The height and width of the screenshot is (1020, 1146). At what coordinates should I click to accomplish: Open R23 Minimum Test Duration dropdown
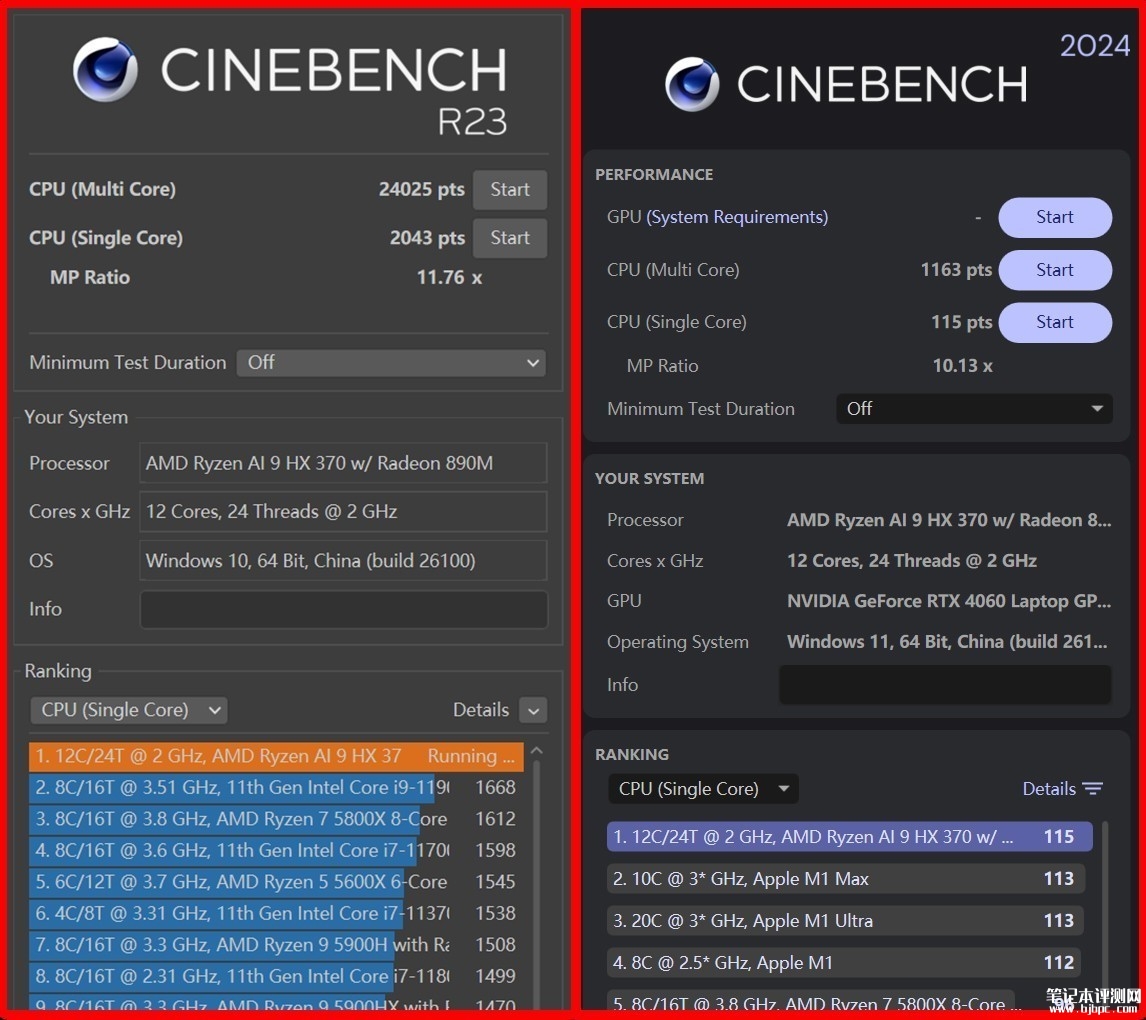(391, 362)
